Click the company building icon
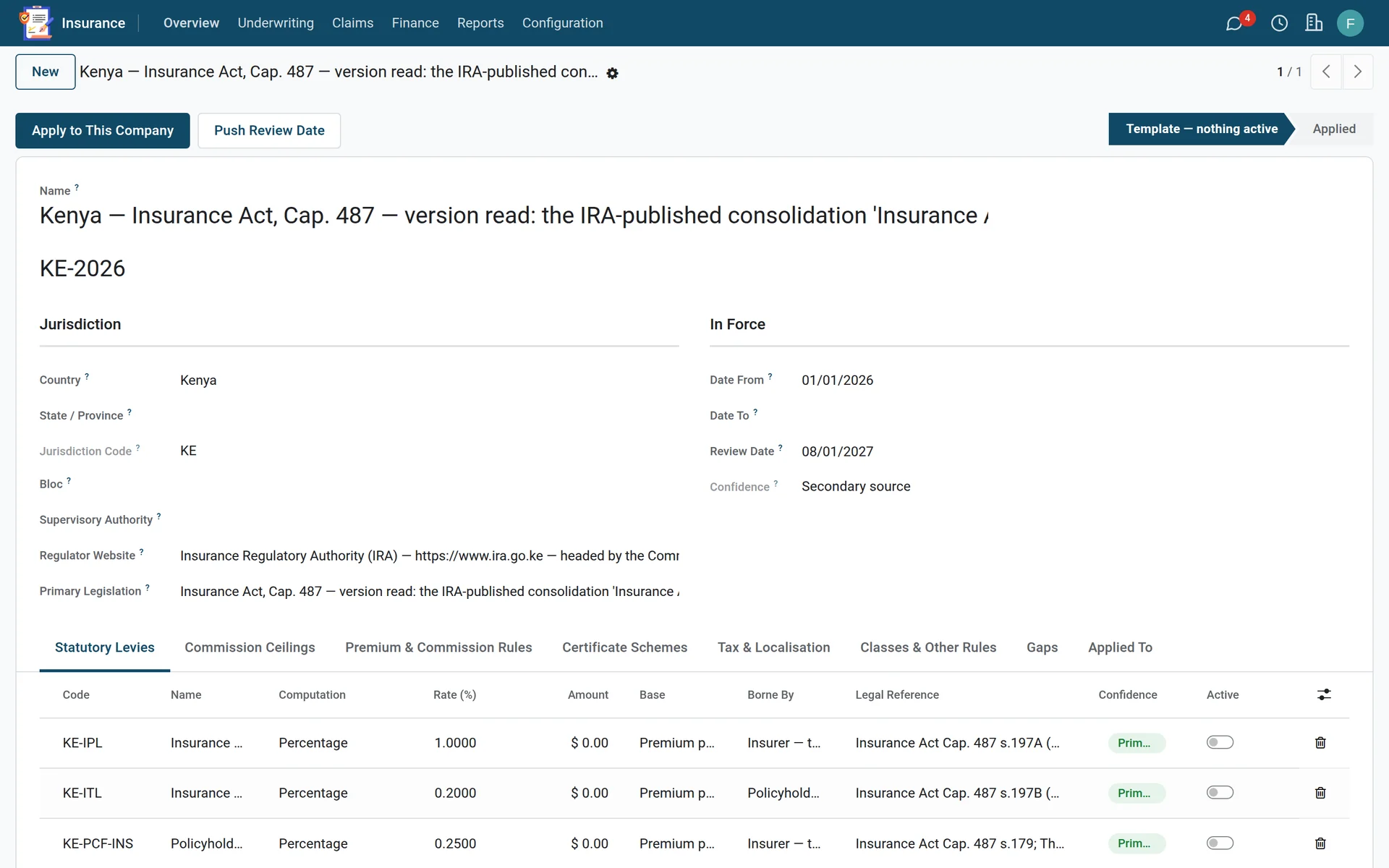 click(x=1314, y=24)
